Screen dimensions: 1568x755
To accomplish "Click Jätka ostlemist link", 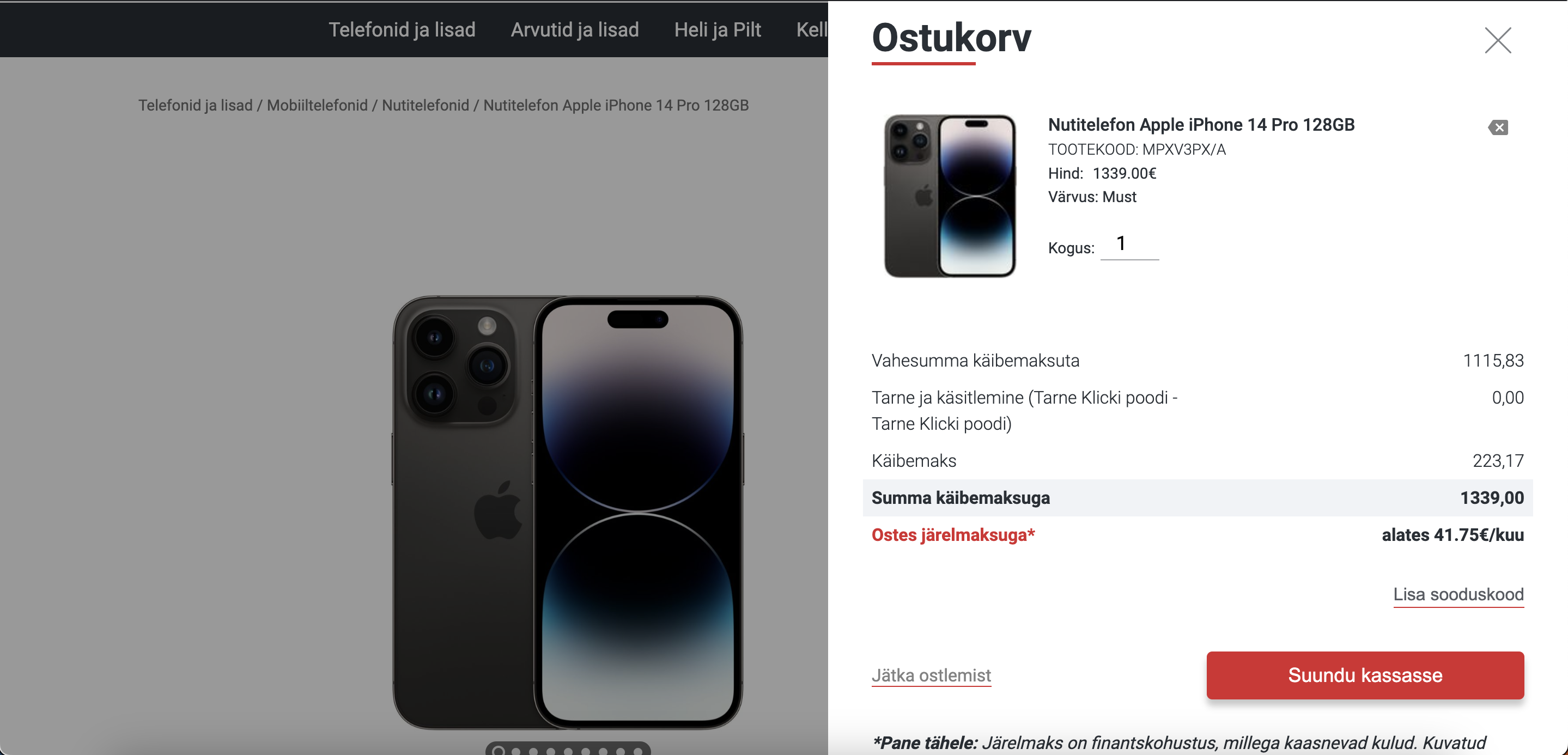I will pyautogui.click(x=931, y=675).
